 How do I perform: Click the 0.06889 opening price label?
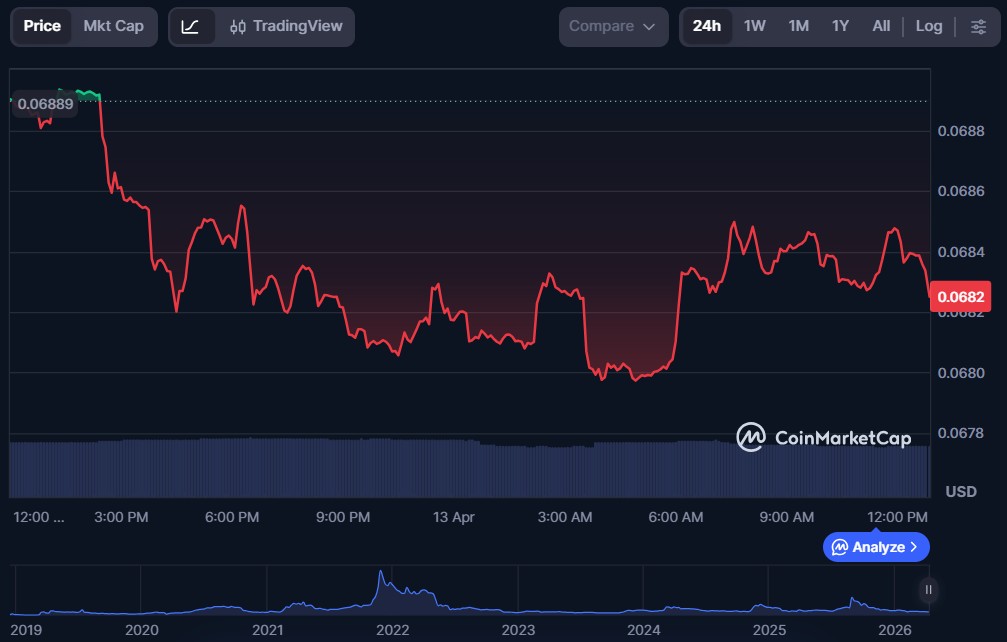45,103
